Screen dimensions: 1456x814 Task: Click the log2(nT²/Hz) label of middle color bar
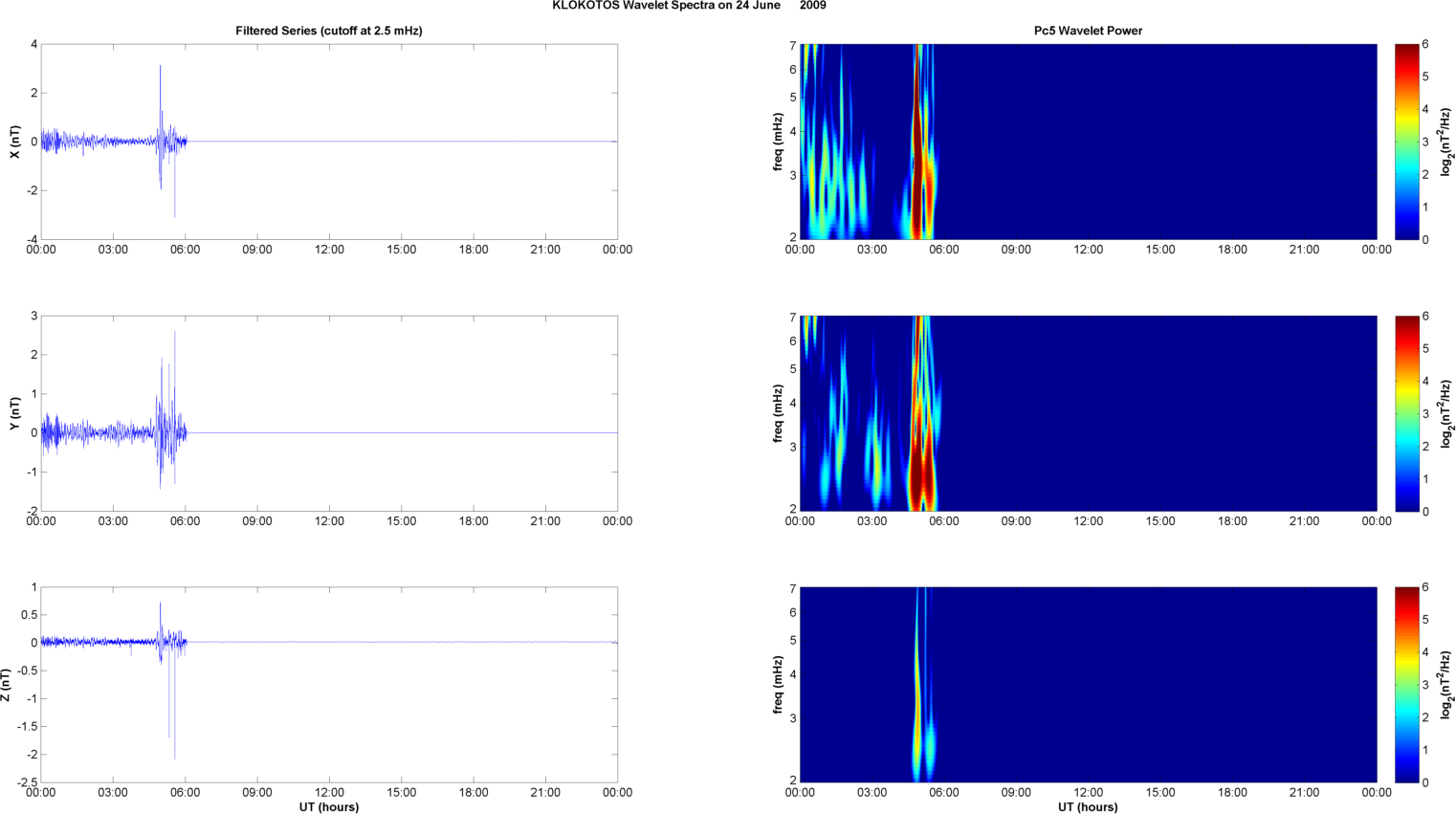coord(1445,413)
